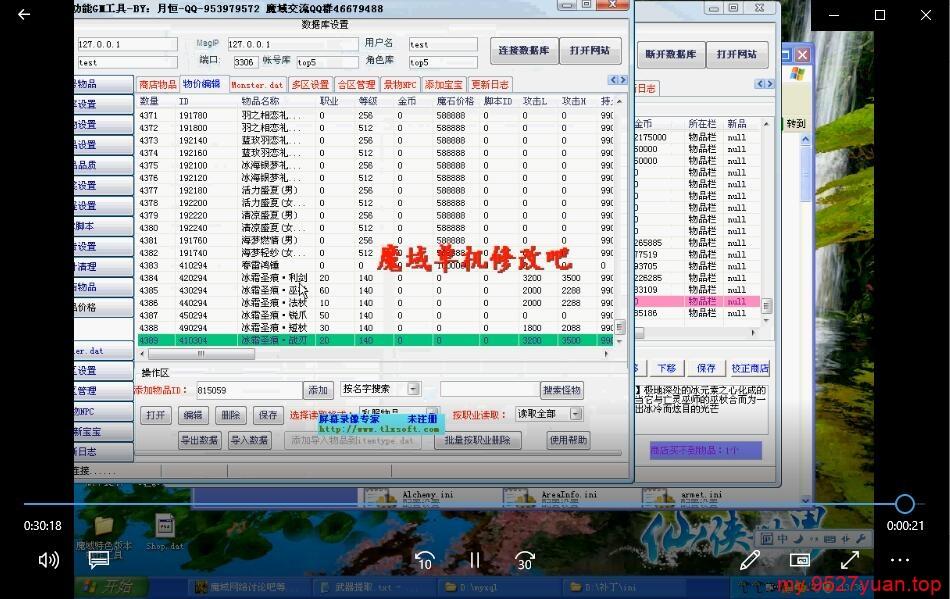This screenshot has height=599, width=950.
Task: Select table row numbered 4371
Action: (x=376, y=115)
